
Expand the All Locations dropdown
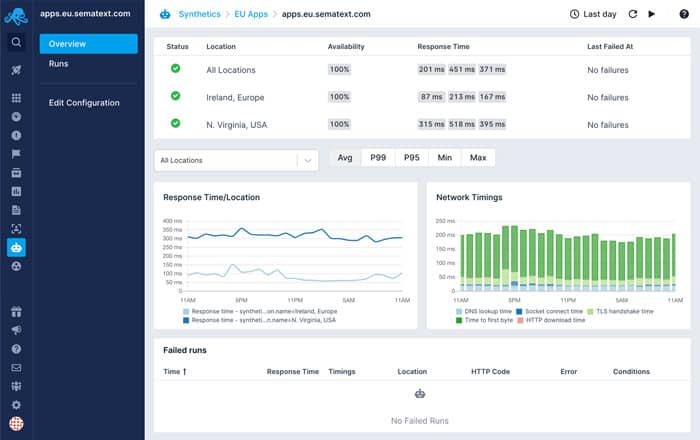coord(236,160)
